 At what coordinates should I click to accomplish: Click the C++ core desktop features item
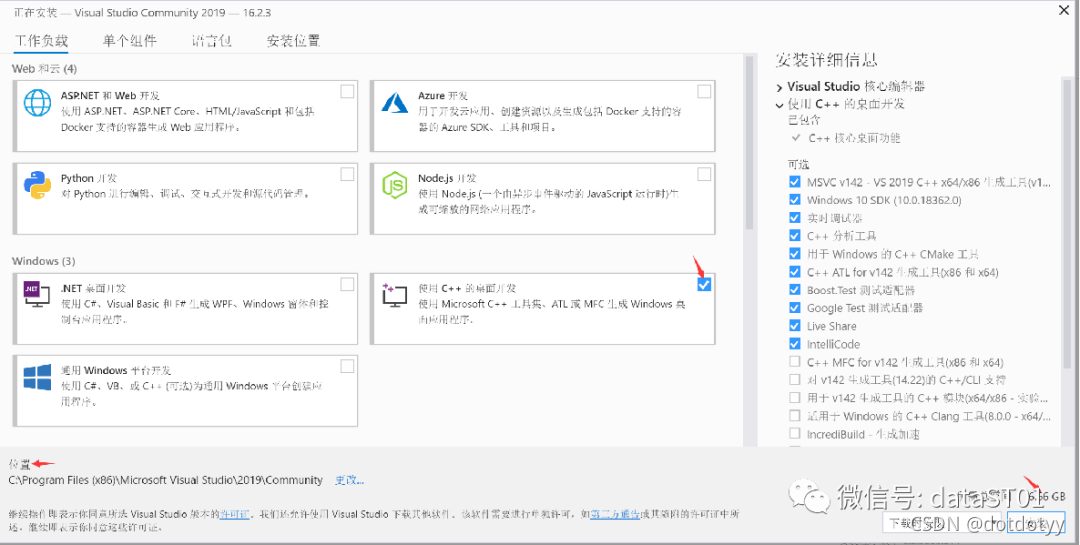coord(854,138)
